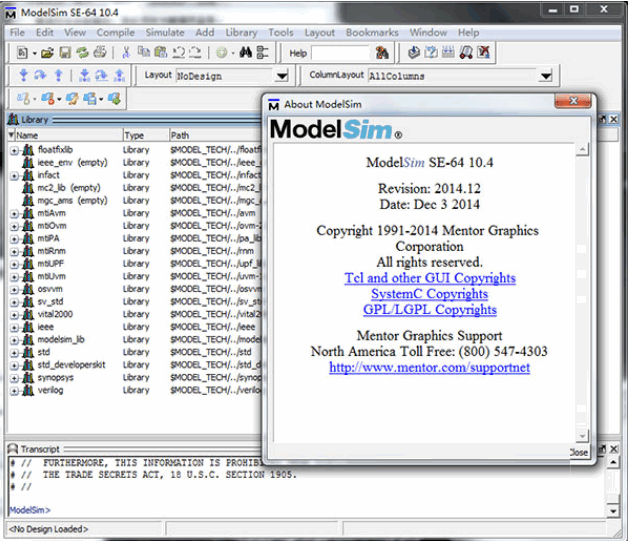Image resolution: width=629 pixels, height=541 pixels.
Task: Click the Library panel books icon in header
Action: [13, 120]
